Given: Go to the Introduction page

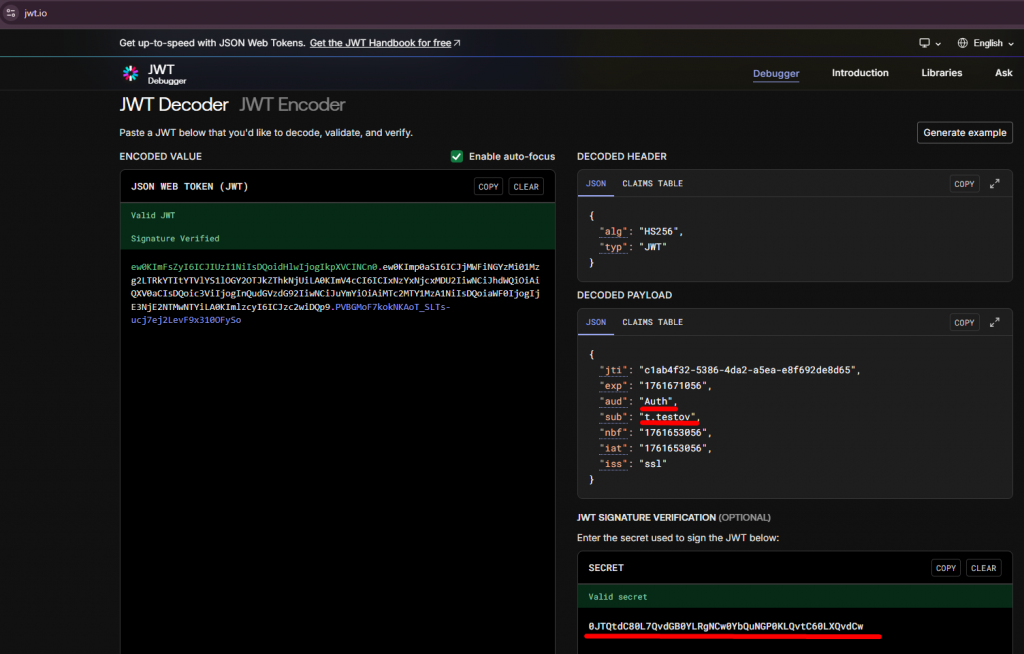Looking at the screenshot, I should pos(859,73).
